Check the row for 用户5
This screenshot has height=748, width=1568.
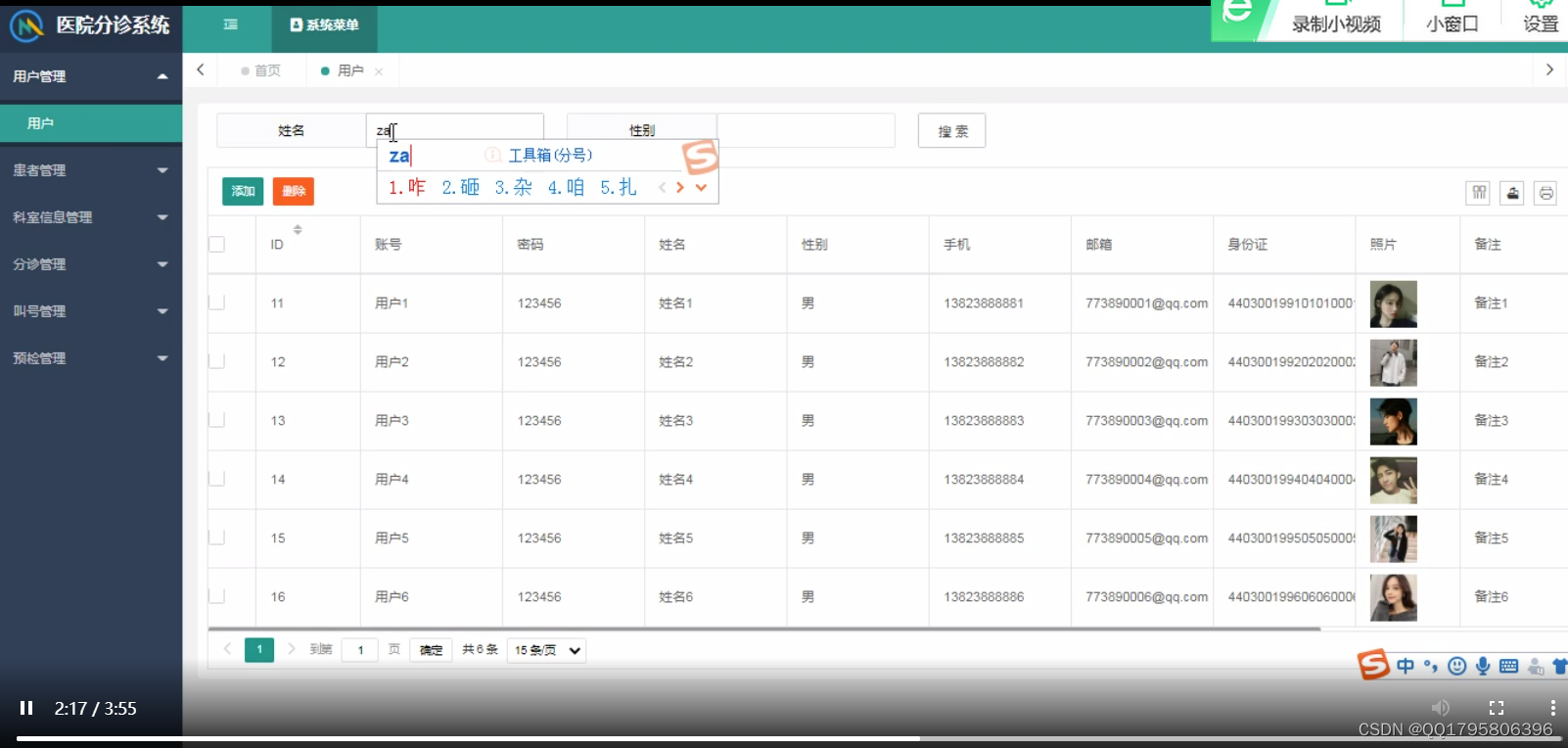(217, 538)
